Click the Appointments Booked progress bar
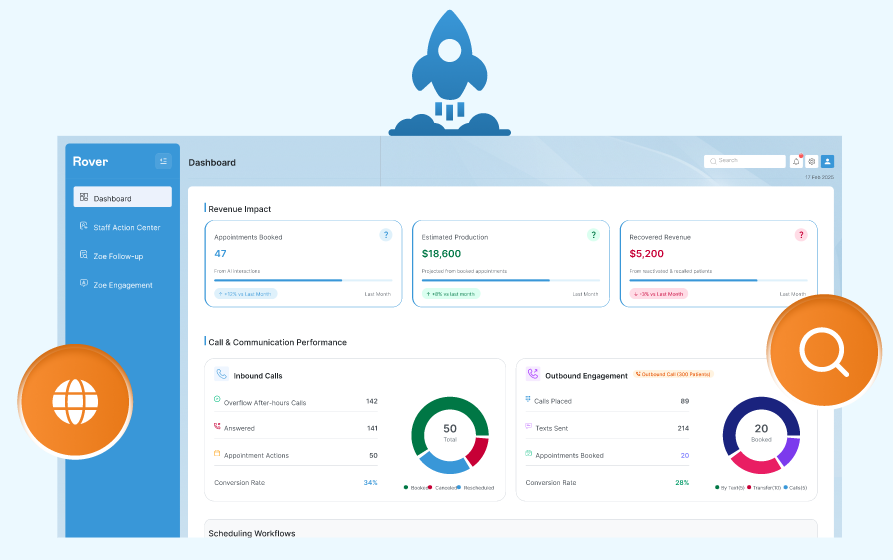Screen dimensions: 893x560 pyautogui.click(x=303, y=280)
